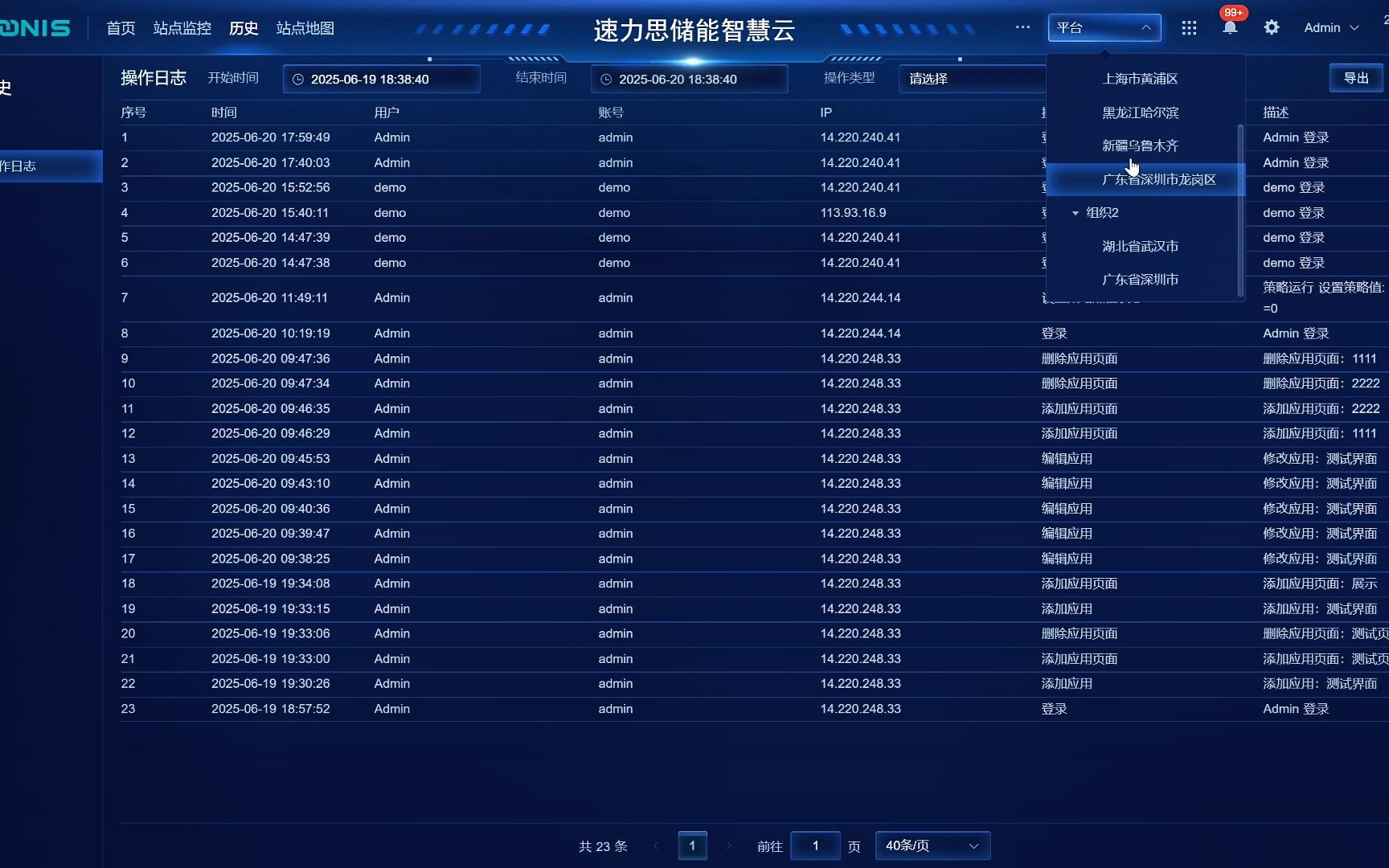
Task: Click timestamp 2025-06-20 09:43:10
Action: pos(271,483)
